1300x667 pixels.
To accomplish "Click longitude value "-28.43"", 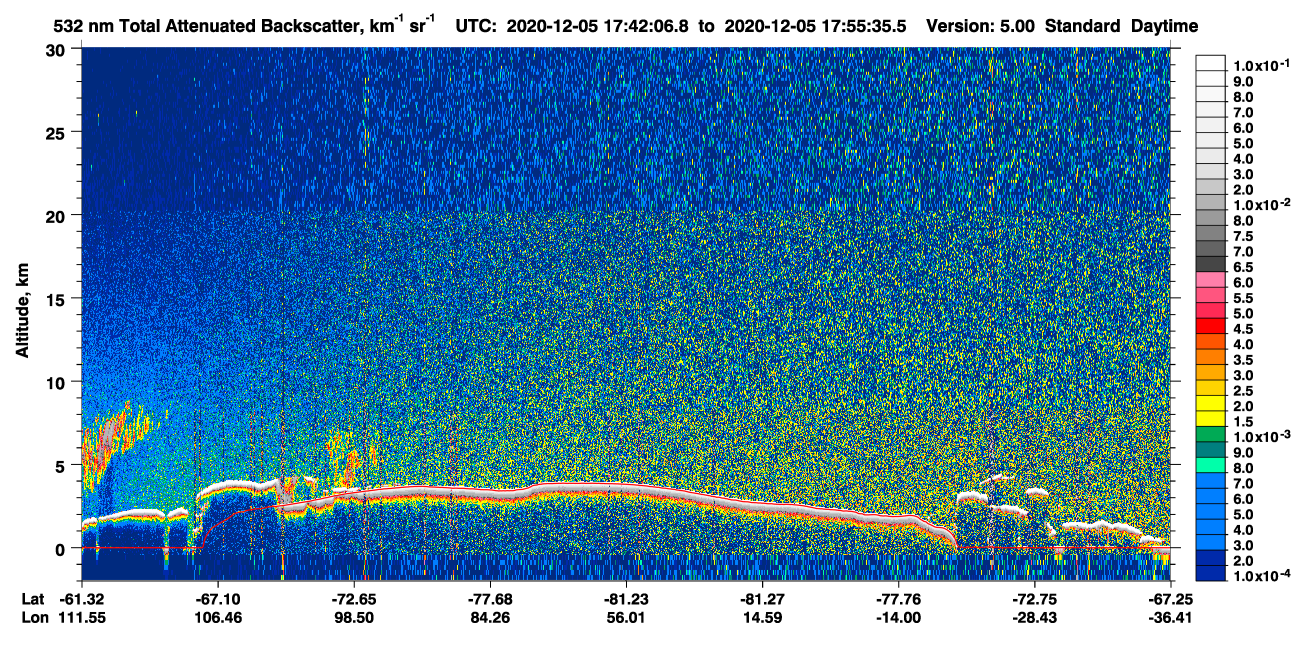I will (1035, 618).
